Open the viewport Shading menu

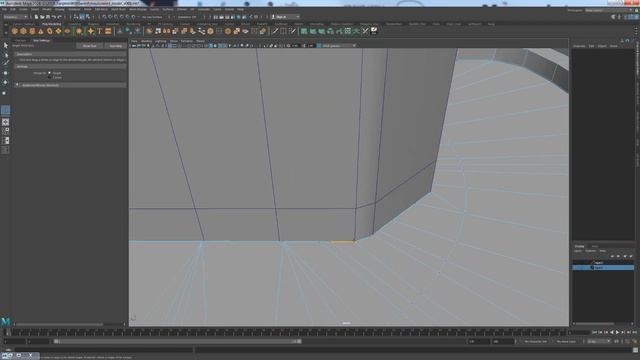[x=146, y=41]
